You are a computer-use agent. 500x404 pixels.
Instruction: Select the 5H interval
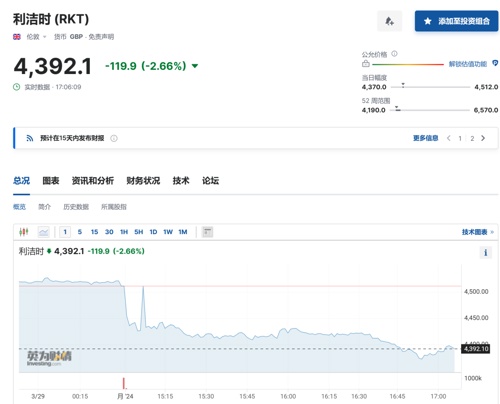pyautogui.click(x=139, y=232)
